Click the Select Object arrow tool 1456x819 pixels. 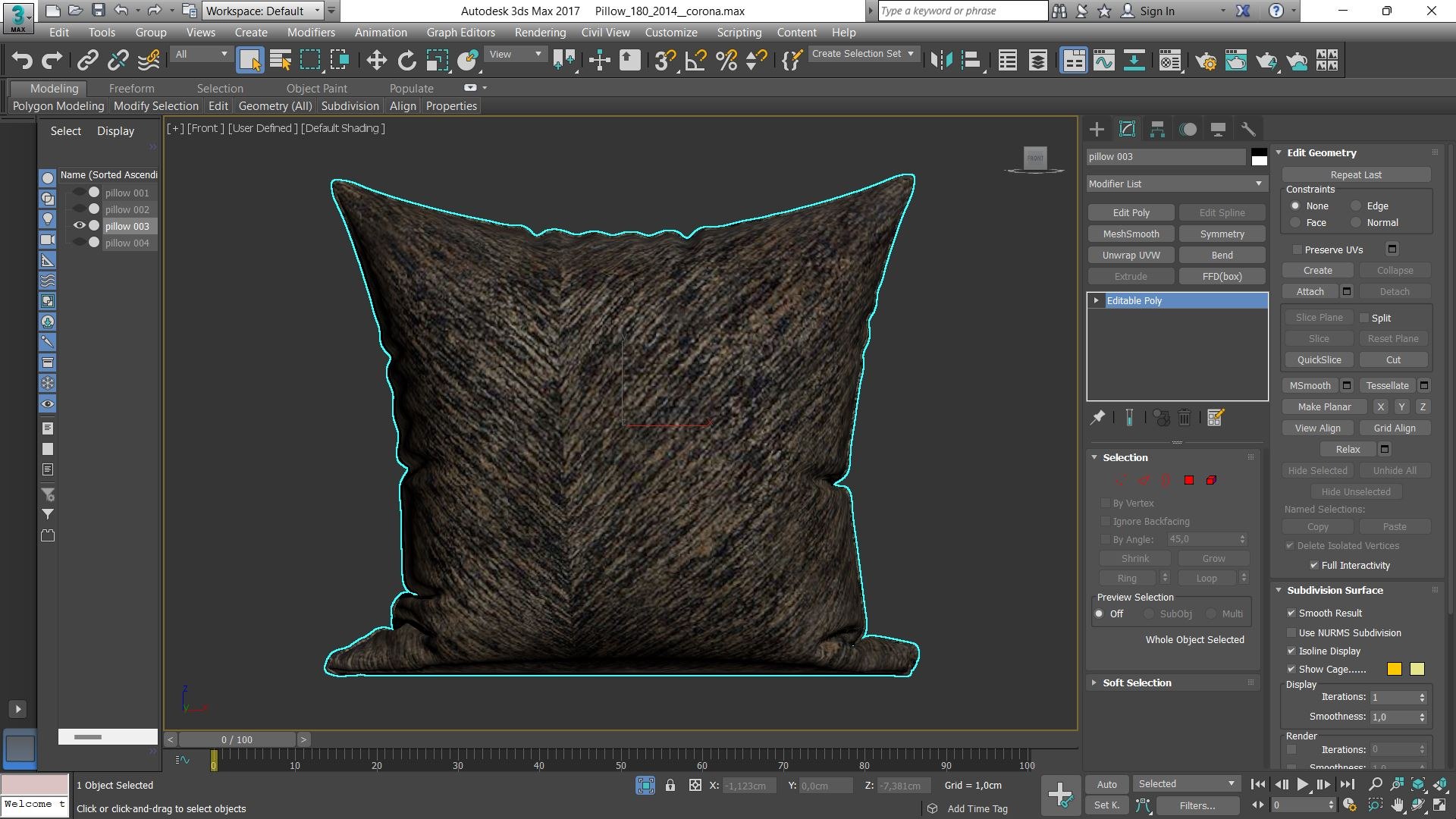[249, 61]
